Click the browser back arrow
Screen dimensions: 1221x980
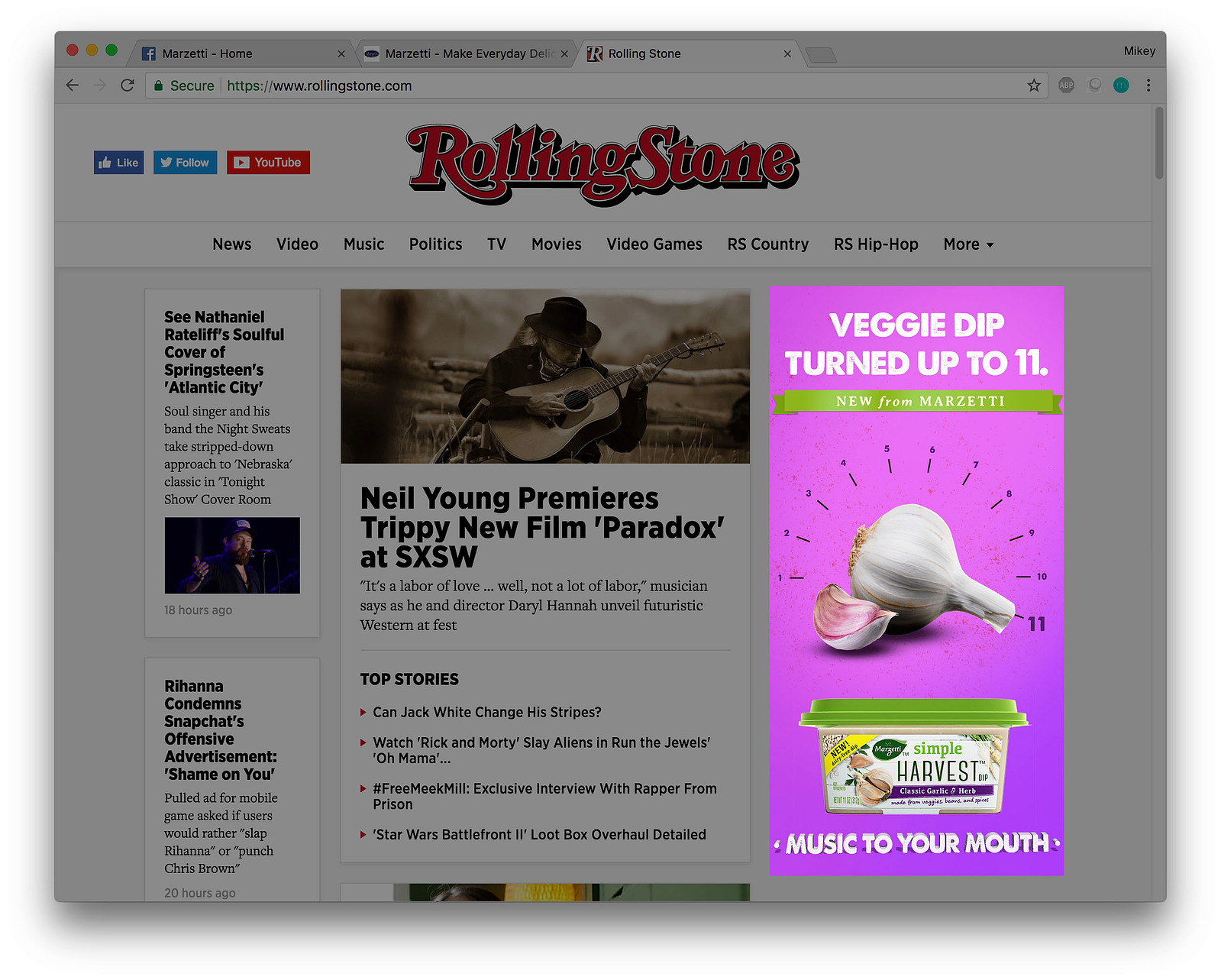(73, 86)
